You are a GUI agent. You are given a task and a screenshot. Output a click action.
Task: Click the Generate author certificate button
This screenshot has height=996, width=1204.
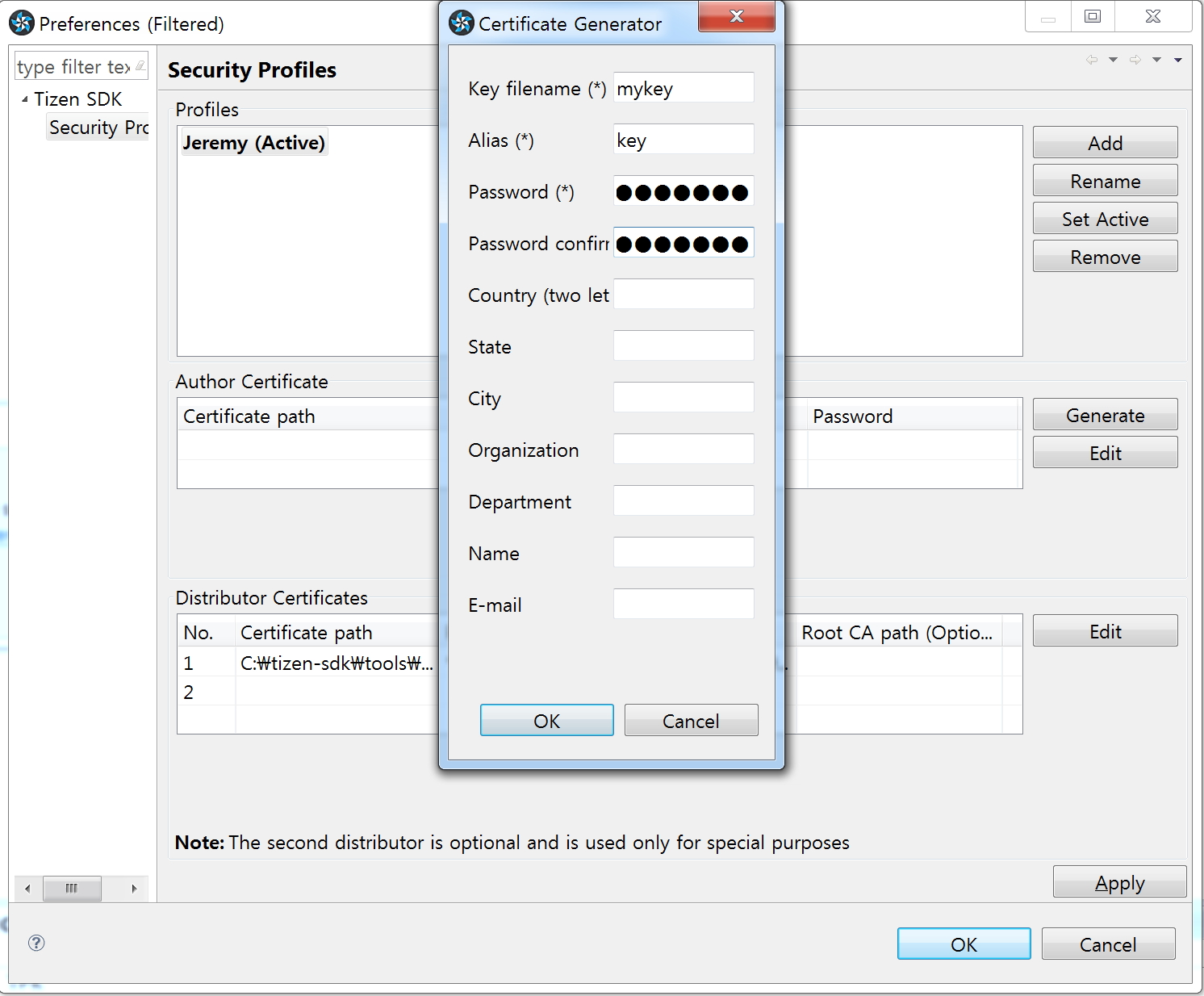tap(1105, 415)
